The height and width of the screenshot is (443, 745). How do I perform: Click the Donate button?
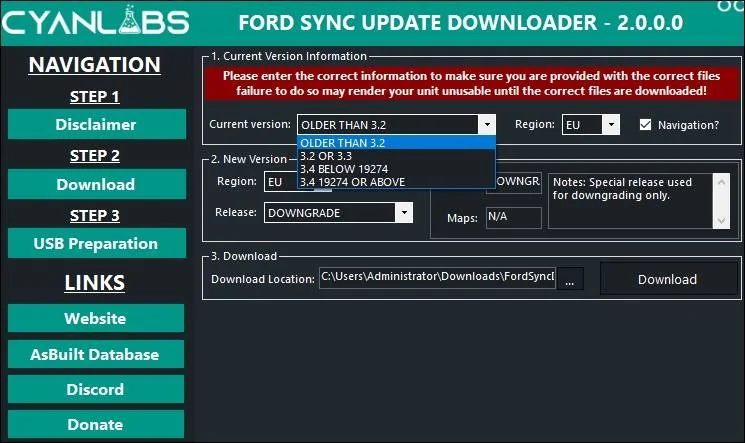(x=96, y=424)
